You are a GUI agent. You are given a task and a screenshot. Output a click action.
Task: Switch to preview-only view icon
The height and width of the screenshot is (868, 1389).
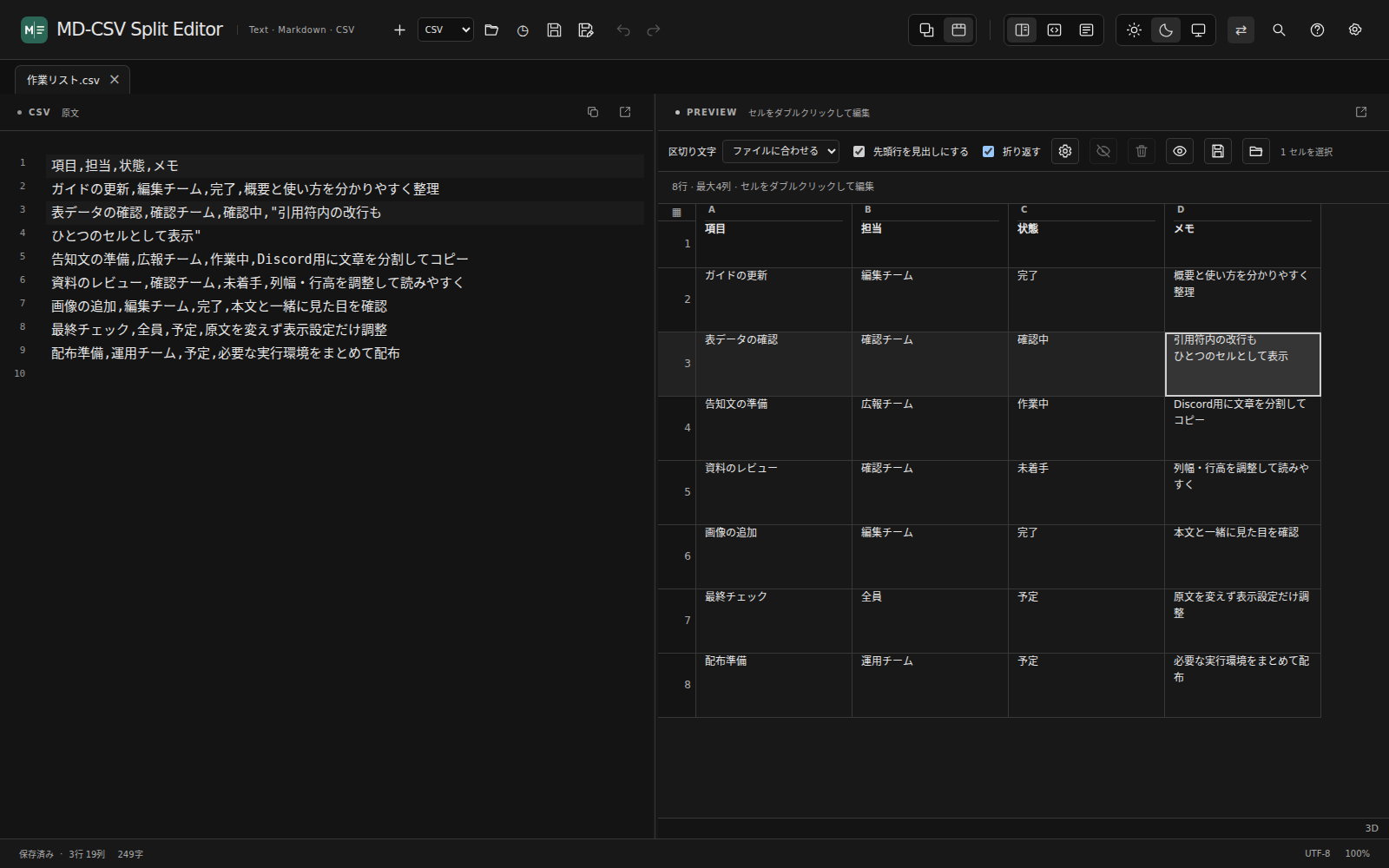click(x=1086, y=30)
